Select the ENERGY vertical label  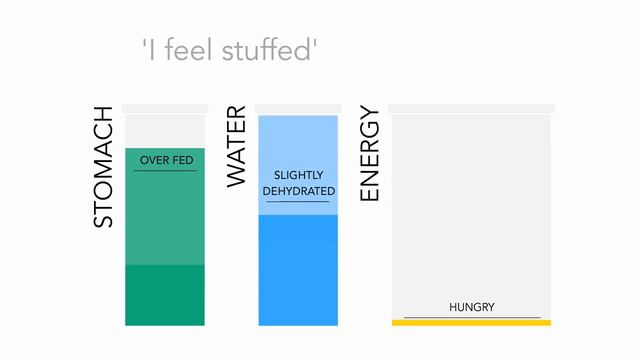pyautogui.click(x=369, y=153)
